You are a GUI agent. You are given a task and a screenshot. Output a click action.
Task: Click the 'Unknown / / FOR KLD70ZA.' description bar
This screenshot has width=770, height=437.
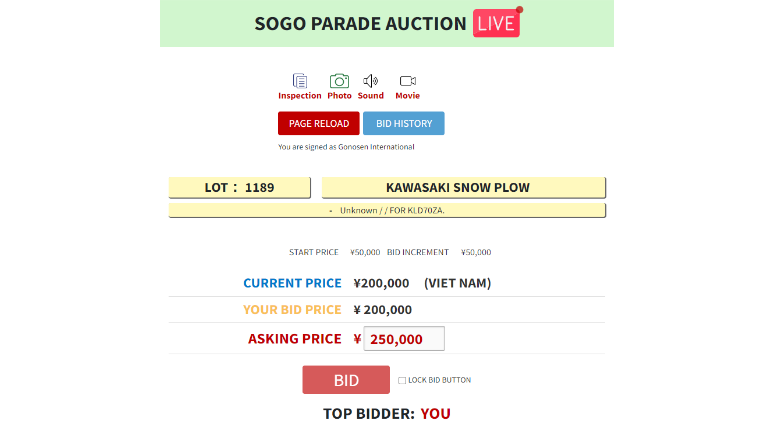(x=387, y=210)
